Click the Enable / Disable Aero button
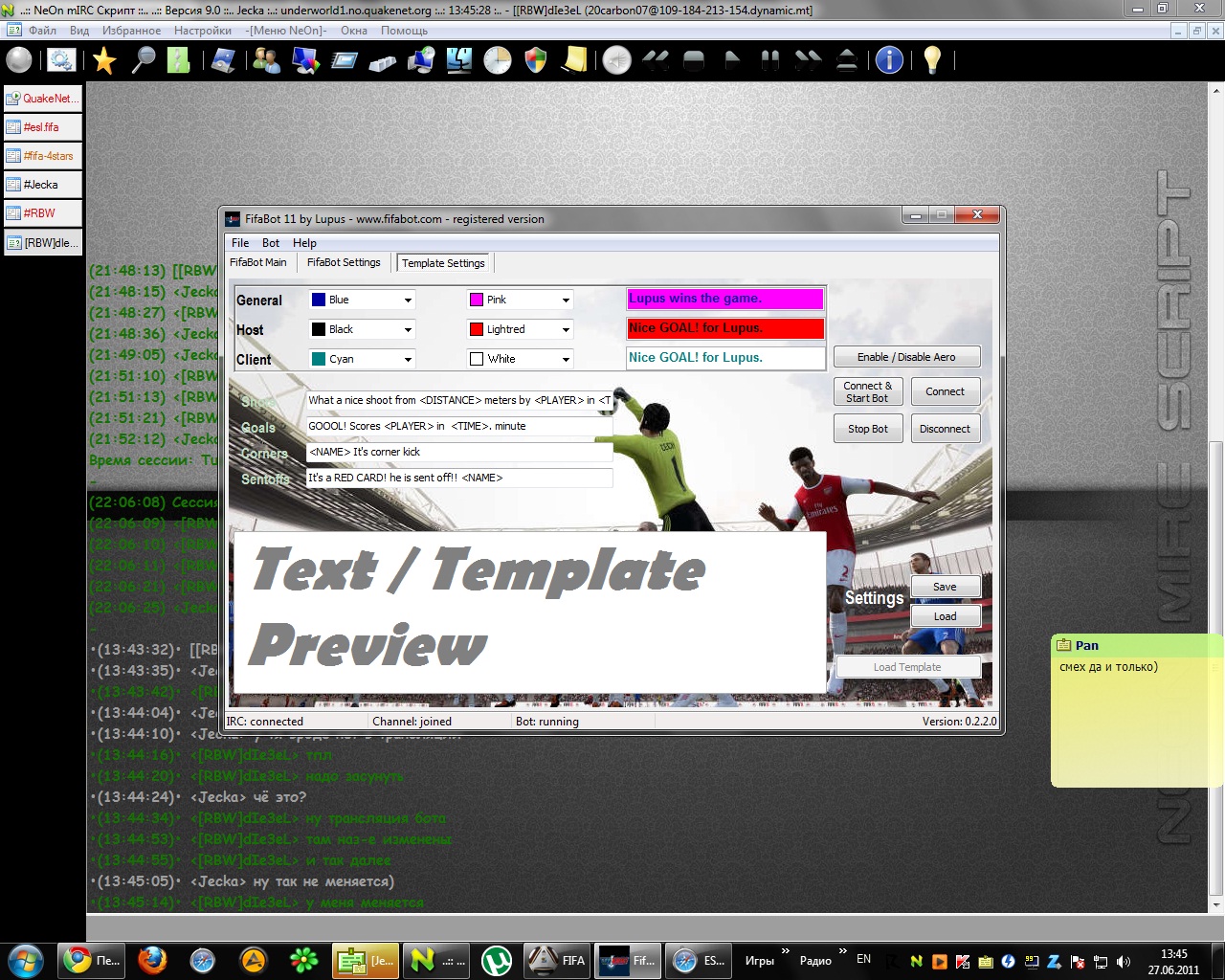 click(906, 357)
